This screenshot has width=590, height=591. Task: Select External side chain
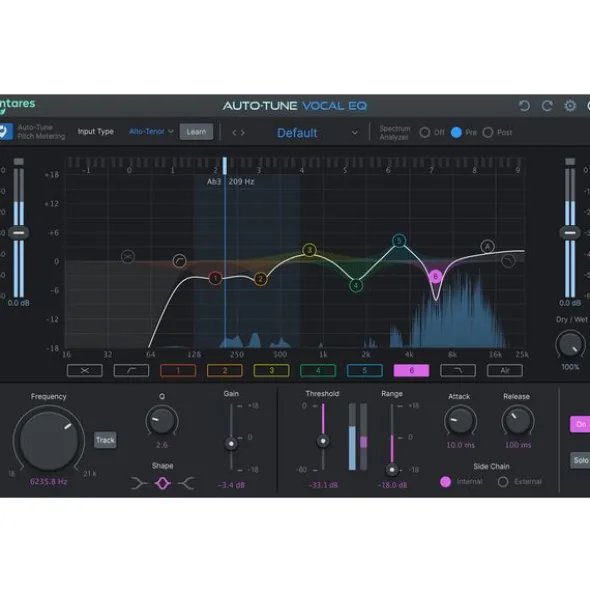(503, 482)
